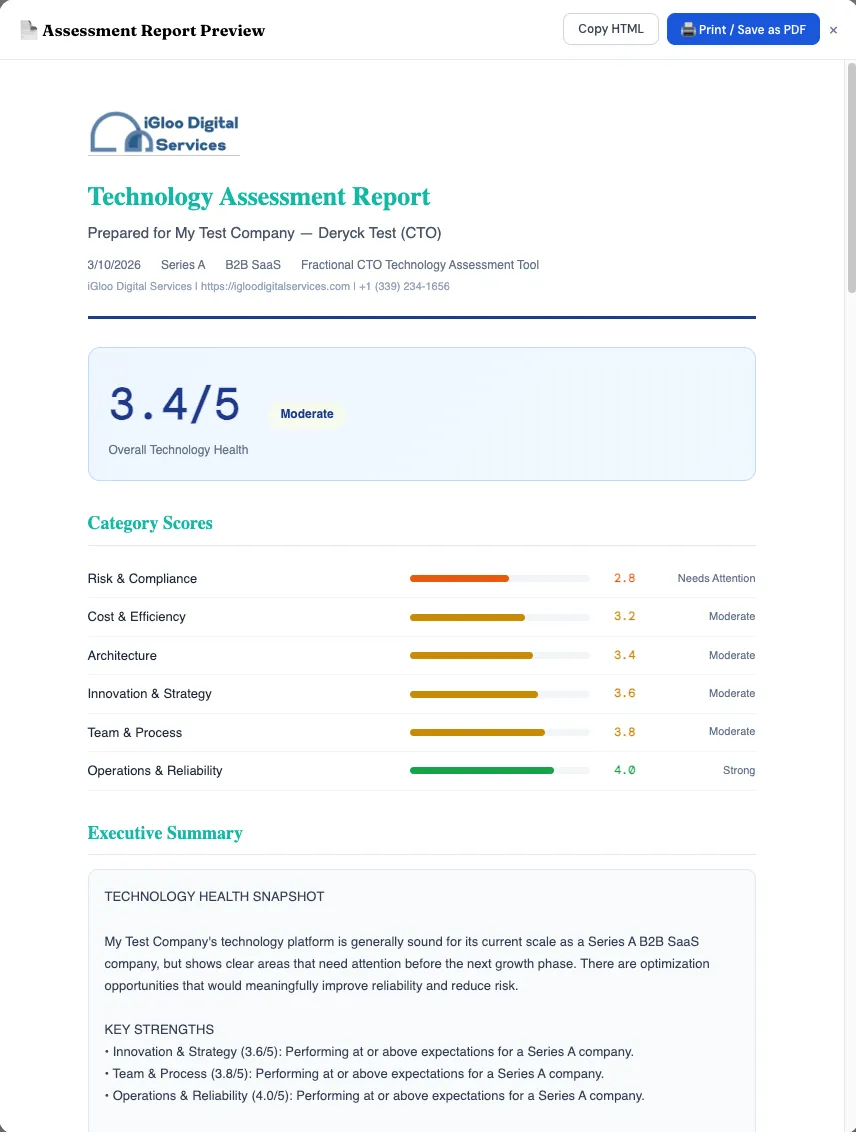Click the Architecture score progress bar
This screenshot has height=1132, width=856.
point(499,655)
